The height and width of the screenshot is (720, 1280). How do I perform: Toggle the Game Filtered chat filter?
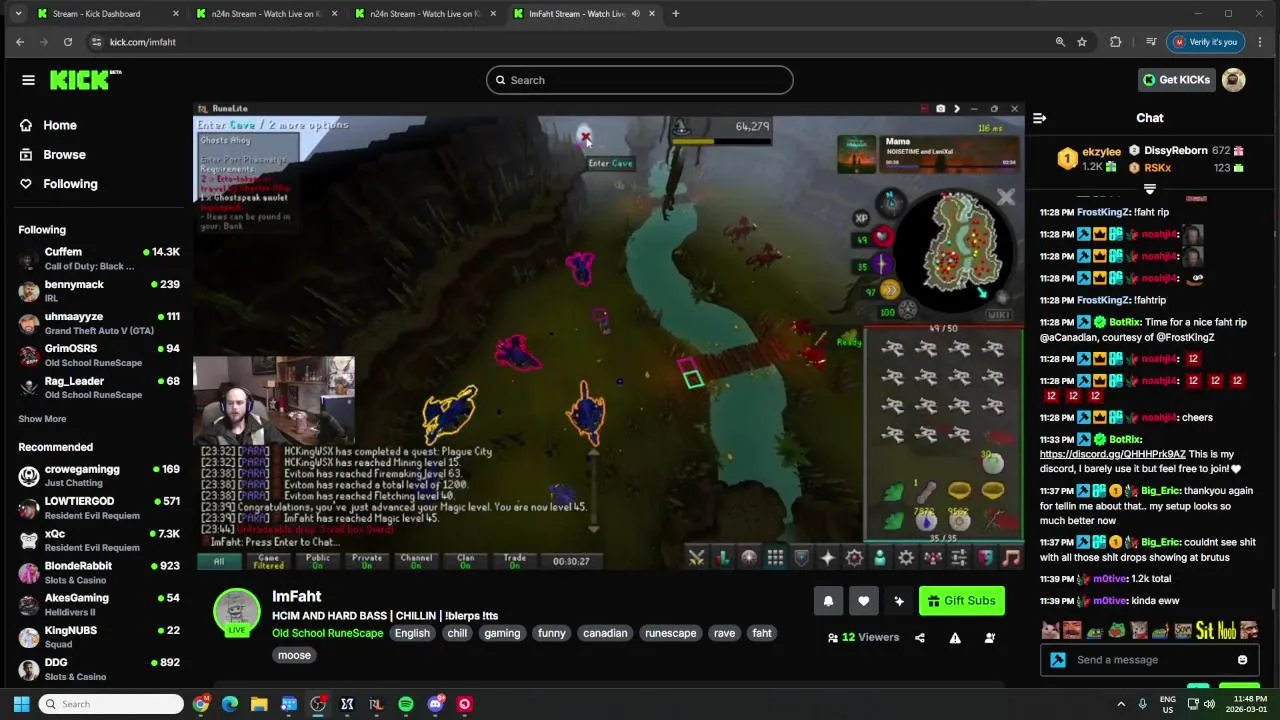coord(268,561)
